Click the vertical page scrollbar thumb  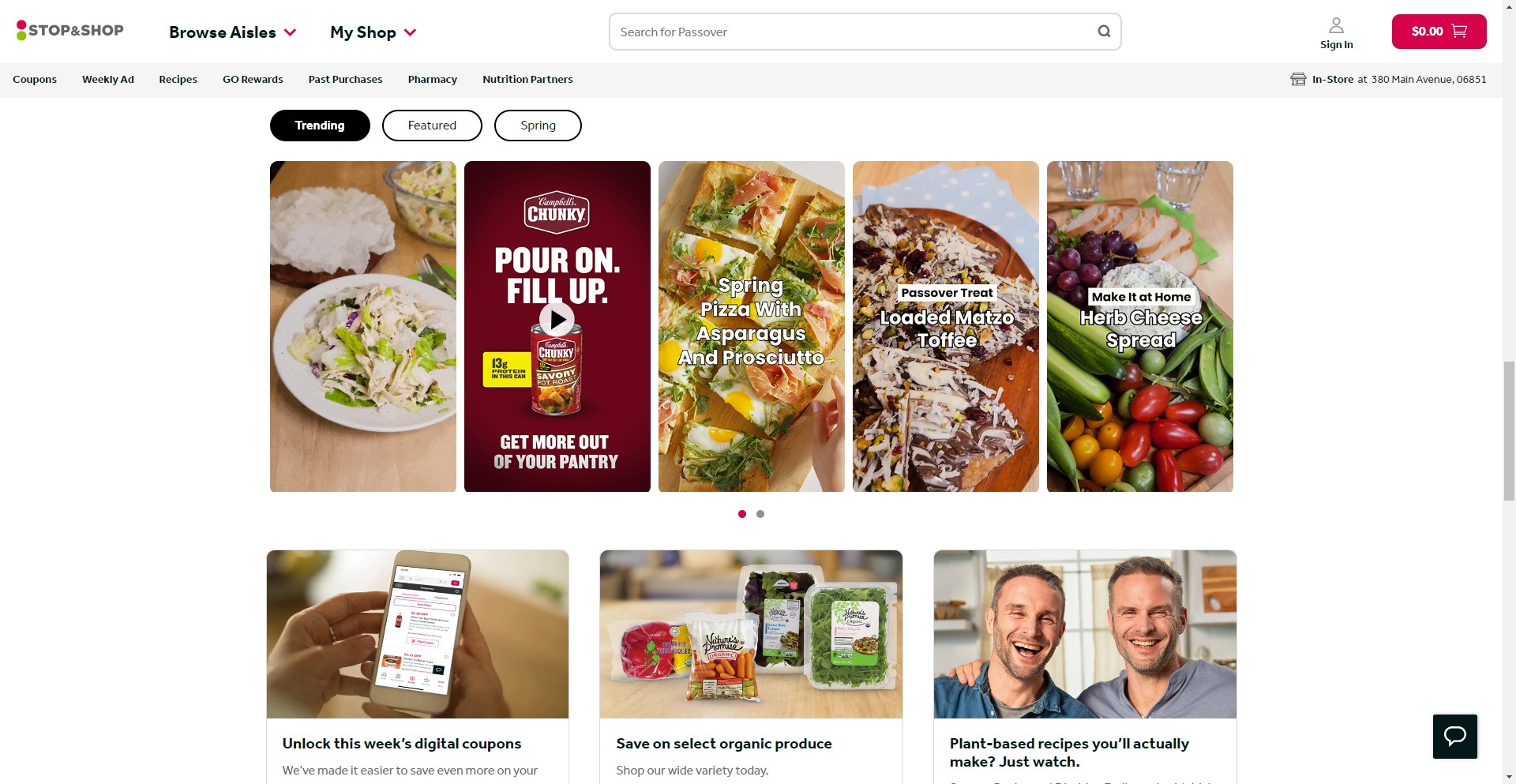1509,430
